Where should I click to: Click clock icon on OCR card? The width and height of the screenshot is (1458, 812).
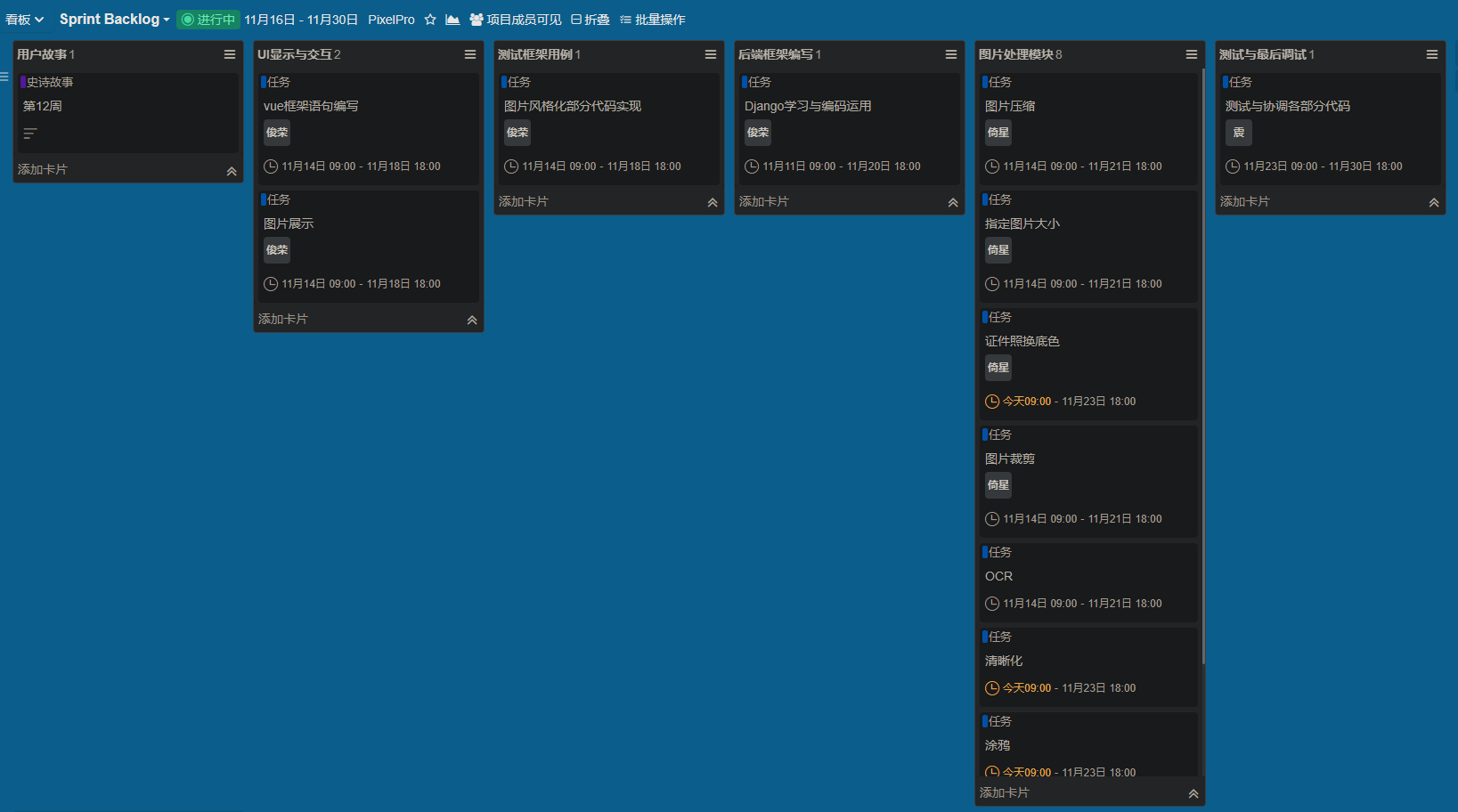[992, 604]
